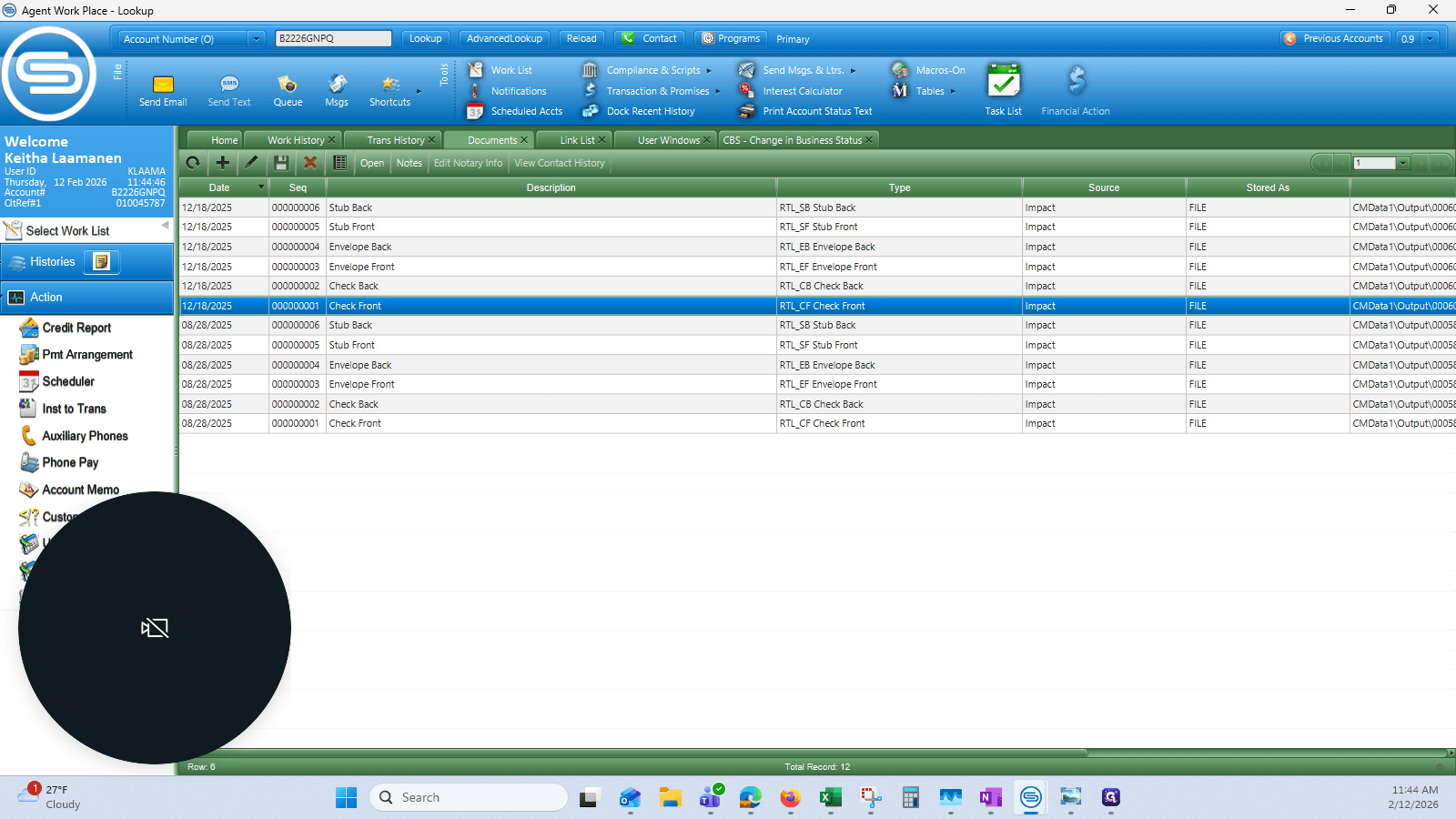Click the Notes button in Documents toolbar

[409, 163]
